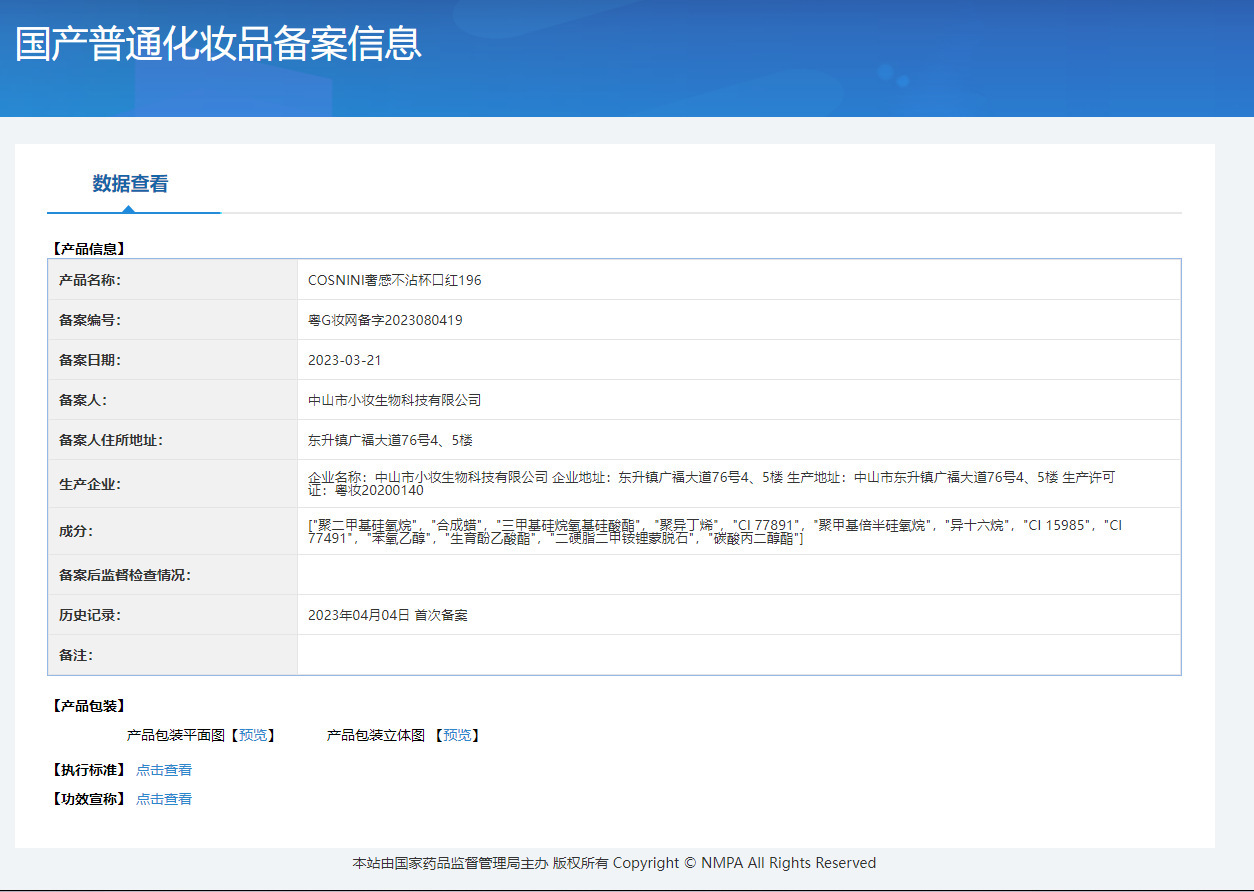1254x892 pixels.
Task: Click the empty 备注 value cell
Action: (738, 655)
